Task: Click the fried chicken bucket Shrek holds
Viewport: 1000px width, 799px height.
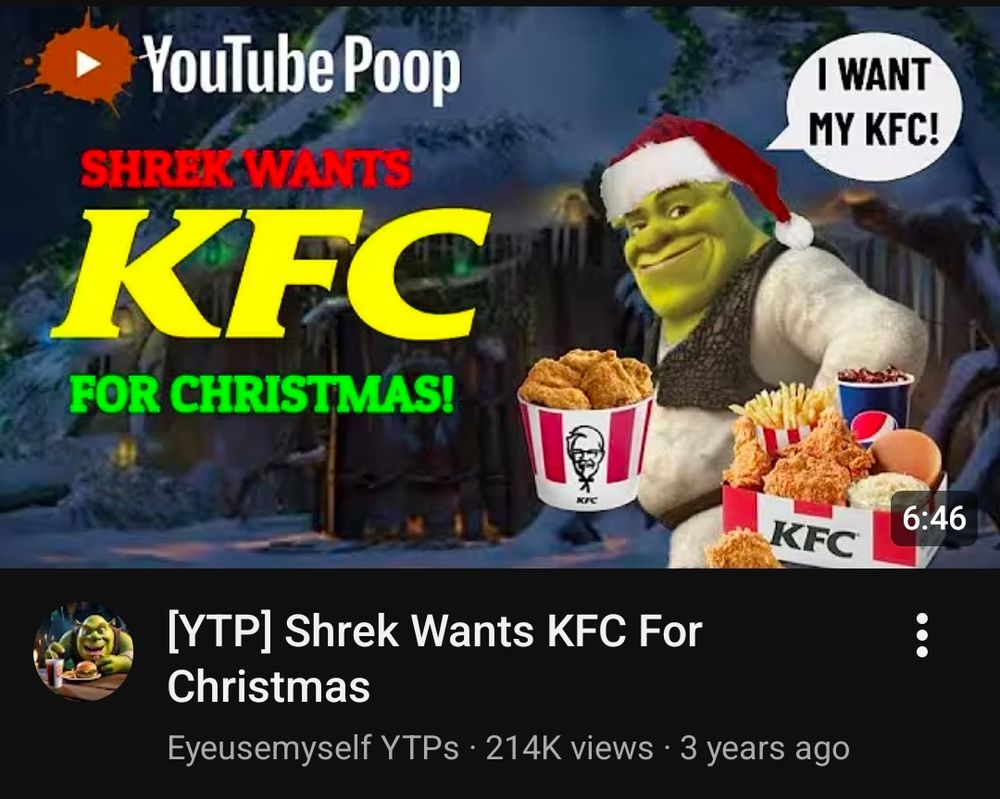Action: pyautogui.click(x=585, y=429)
